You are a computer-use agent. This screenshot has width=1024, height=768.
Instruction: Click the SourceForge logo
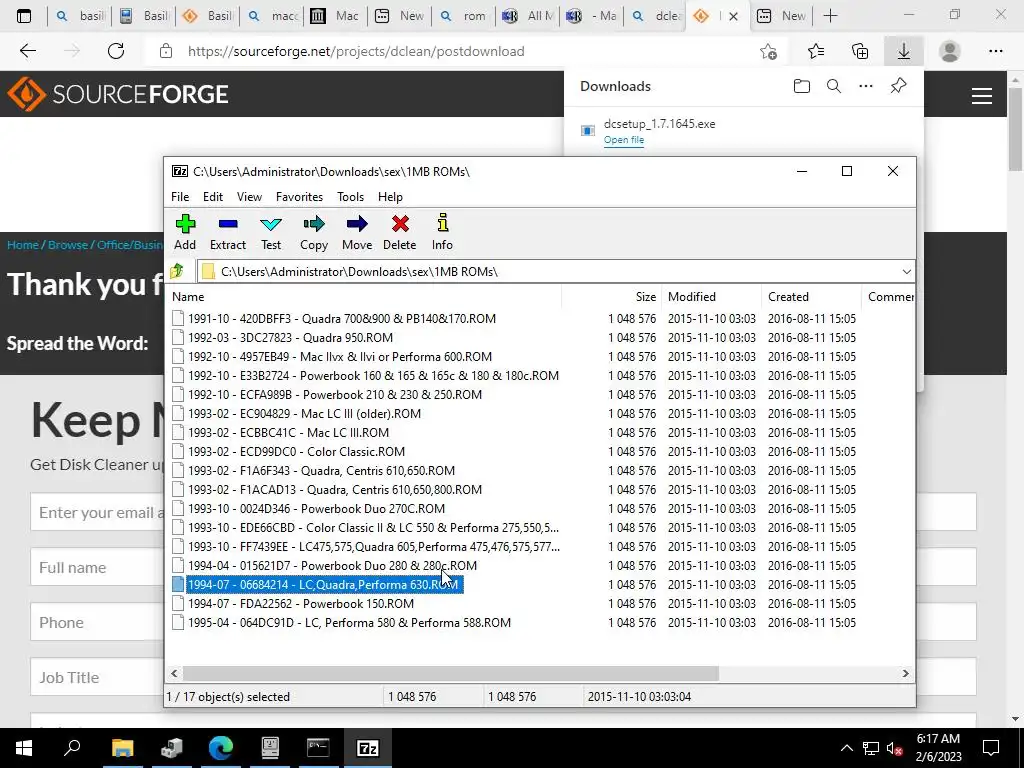(x=118, y=94)
